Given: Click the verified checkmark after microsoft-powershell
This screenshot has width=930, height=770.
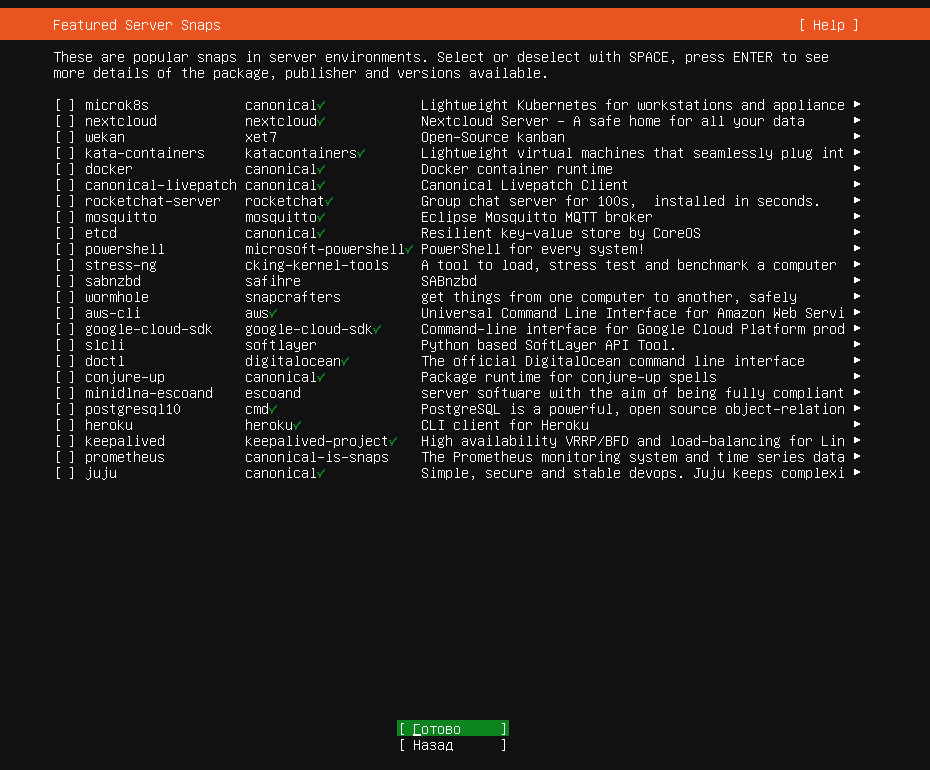Looking at the screenshot, I should click(409, 250).
